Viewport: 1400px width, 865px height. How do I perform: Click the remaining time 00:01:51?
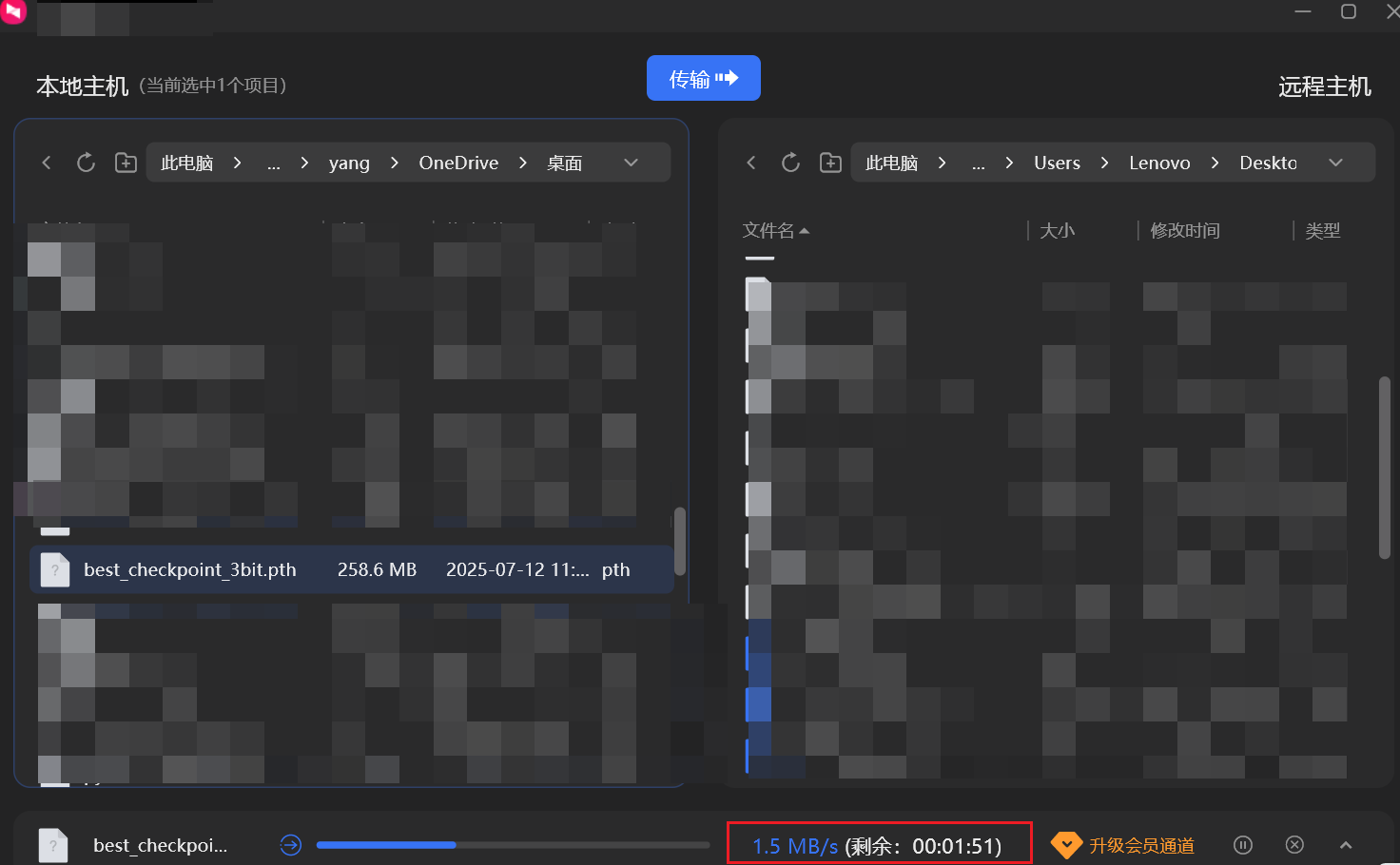[x=957, y=846]
